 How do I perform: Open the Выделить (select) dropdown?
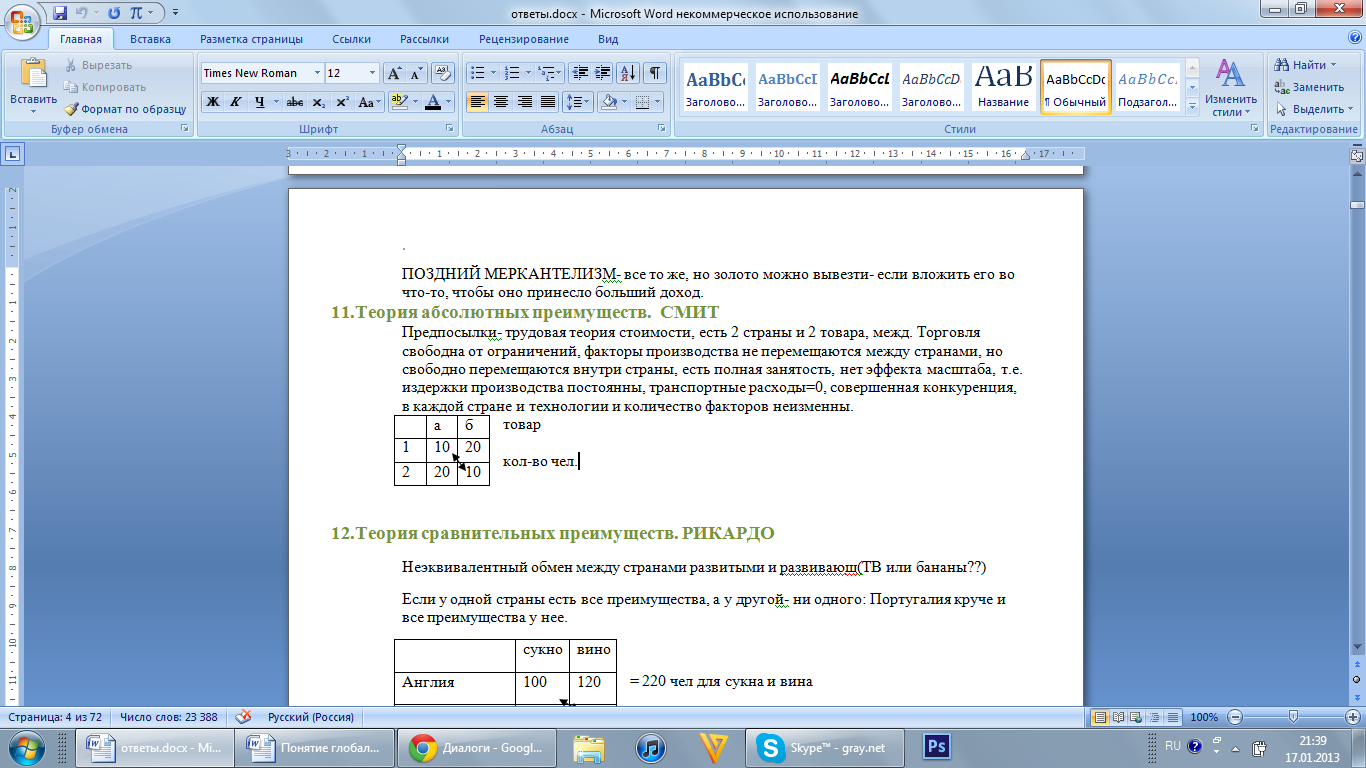click(1350, 109)
